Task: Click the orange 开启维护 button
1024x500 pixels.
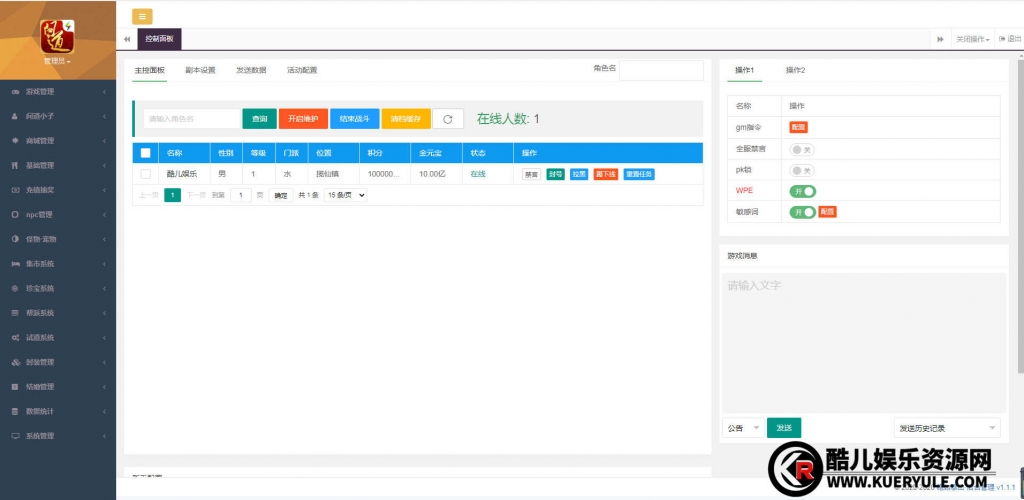Action: coord(303,119)
